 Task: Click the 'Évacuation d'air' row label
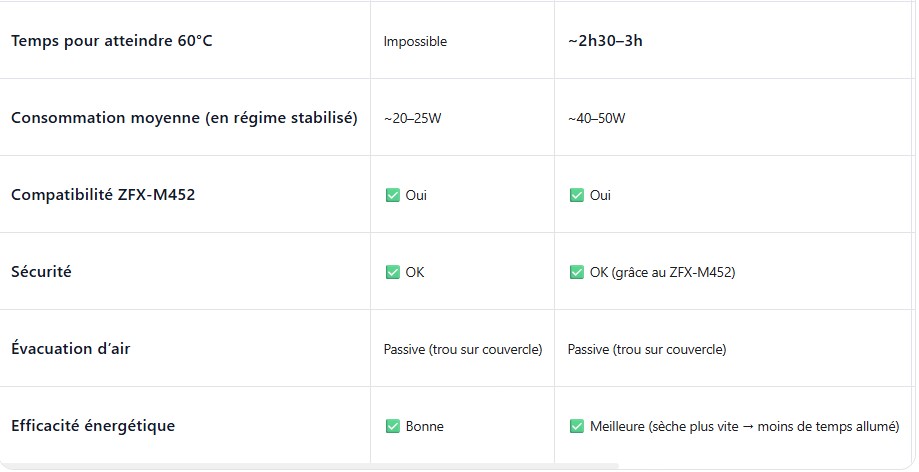71,349
